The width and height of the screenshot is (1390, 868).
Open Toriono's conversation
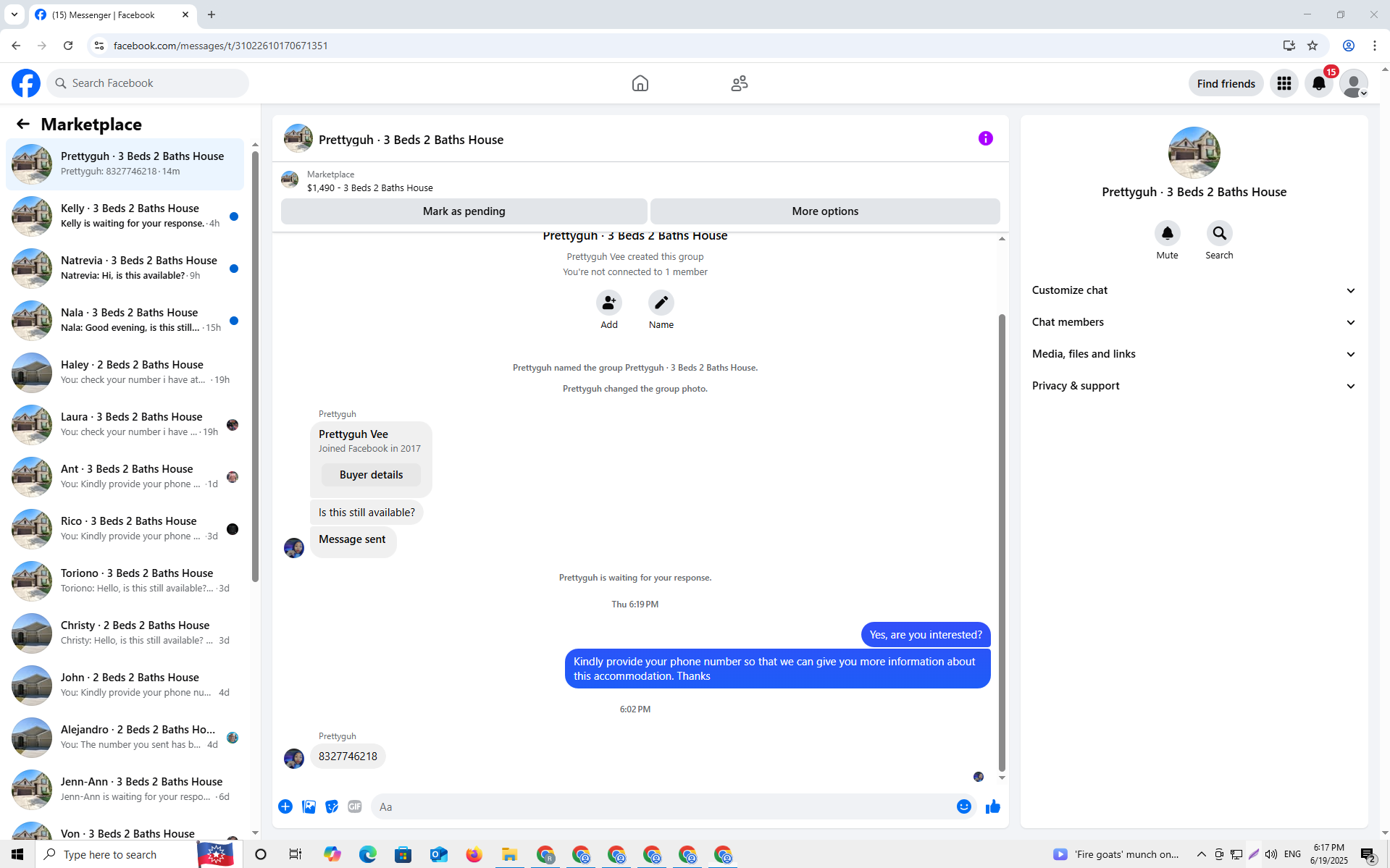click(125, 581)
